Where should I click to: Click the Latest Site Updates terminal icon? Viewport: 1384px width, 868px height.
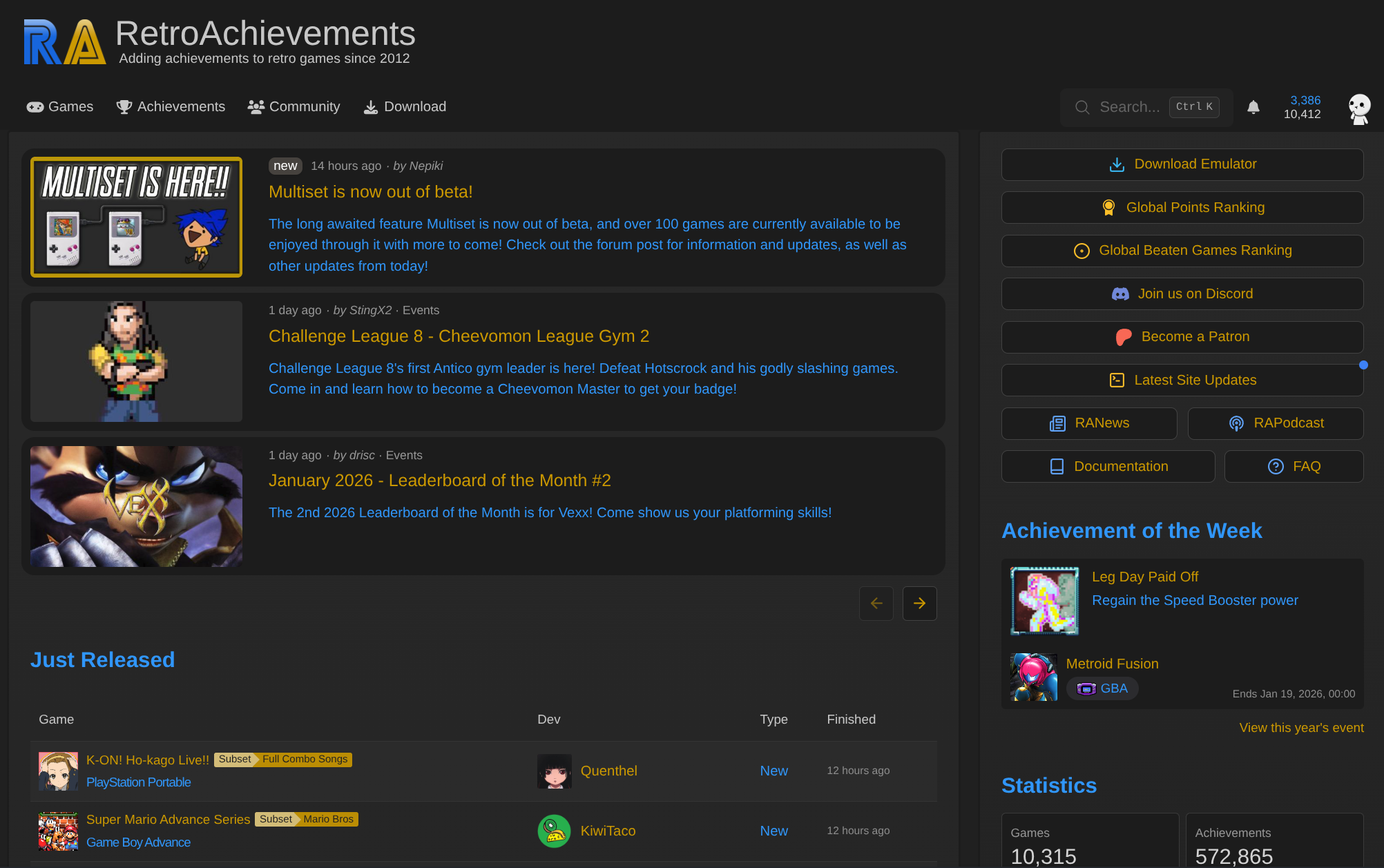[x=1117, y=380]
